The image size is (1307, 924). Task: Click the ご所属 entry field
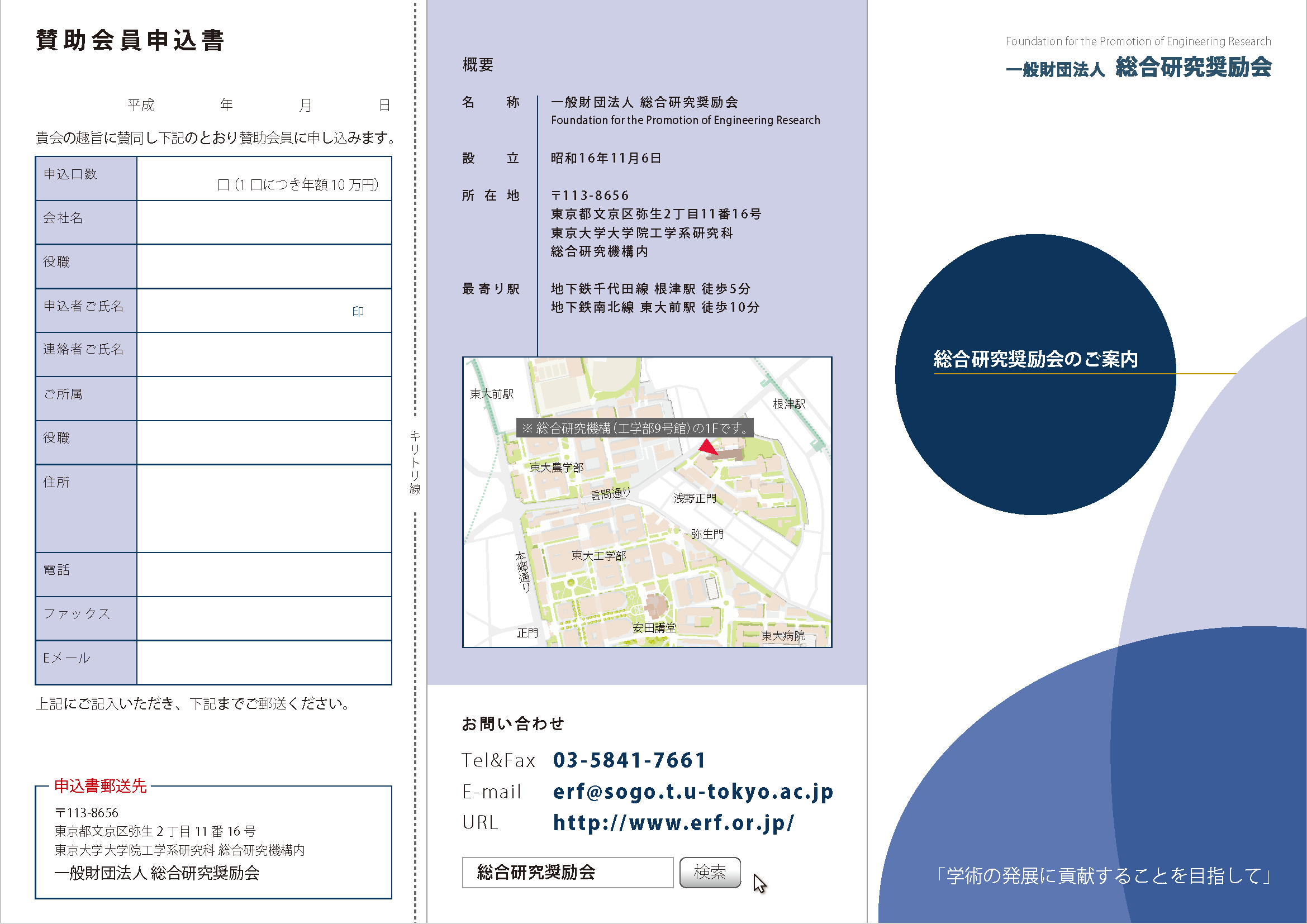pyautogui.click(x=264, y=399)
